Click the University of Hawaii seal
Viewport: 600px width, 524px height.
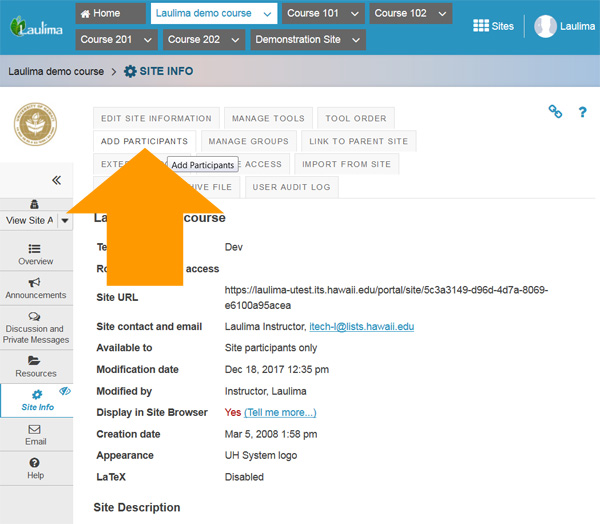(x=35, y=124)
